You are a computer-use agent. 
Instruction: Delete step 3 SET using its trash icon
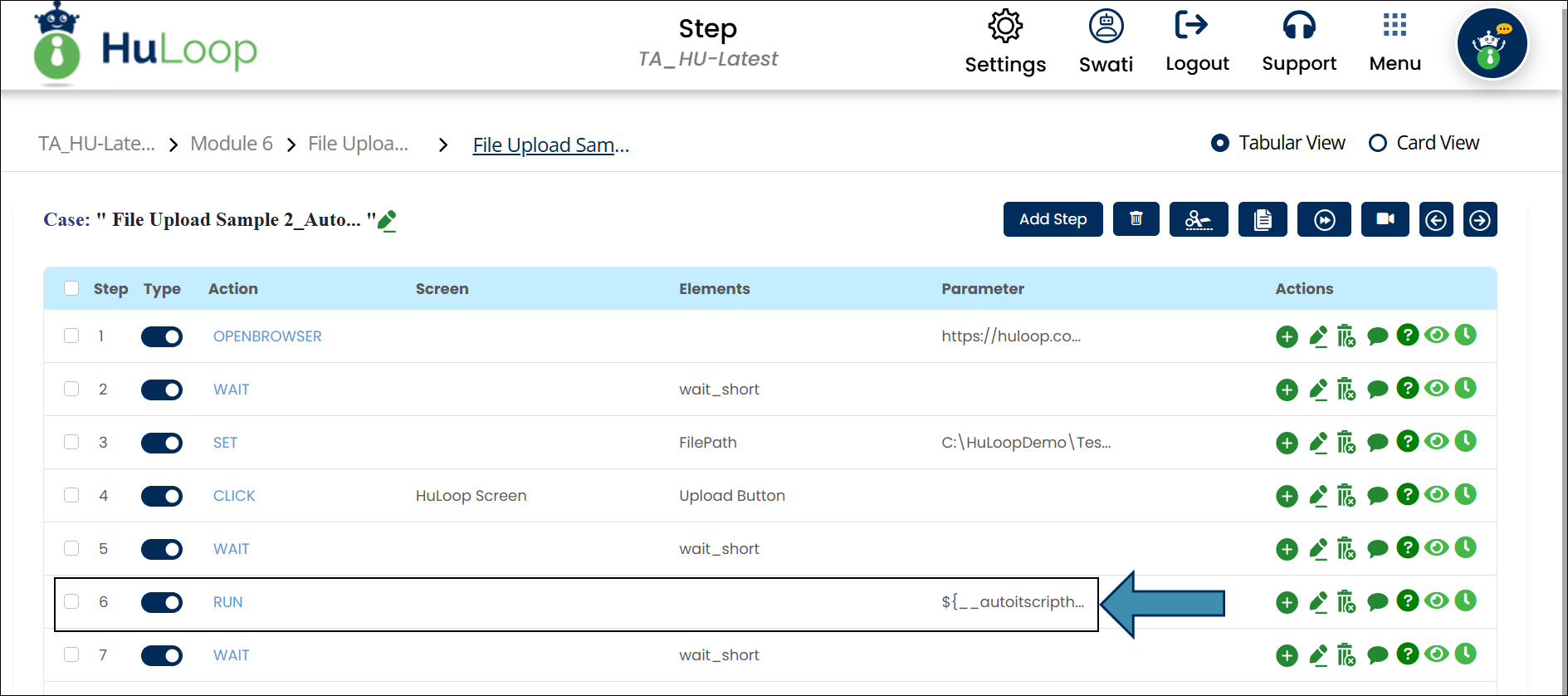[1346, 443]
